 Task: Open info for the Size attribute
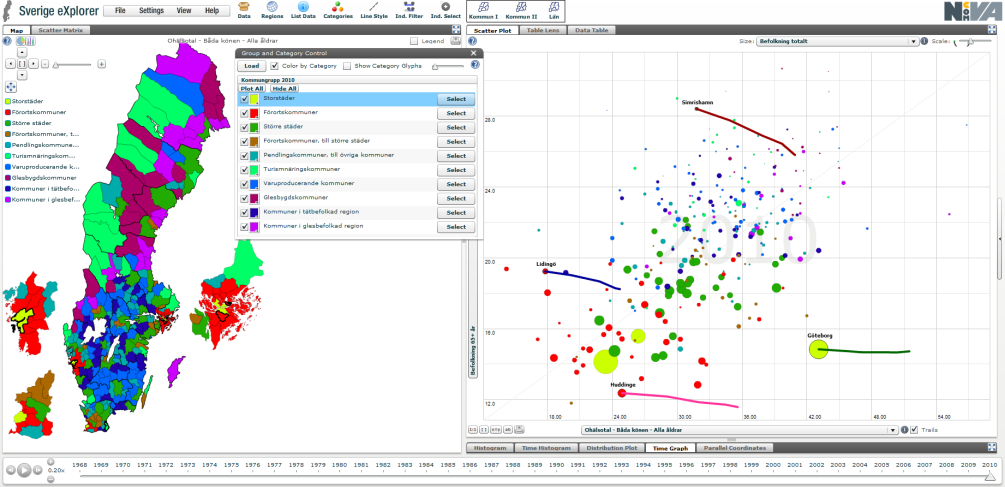(x=924, y=41)
